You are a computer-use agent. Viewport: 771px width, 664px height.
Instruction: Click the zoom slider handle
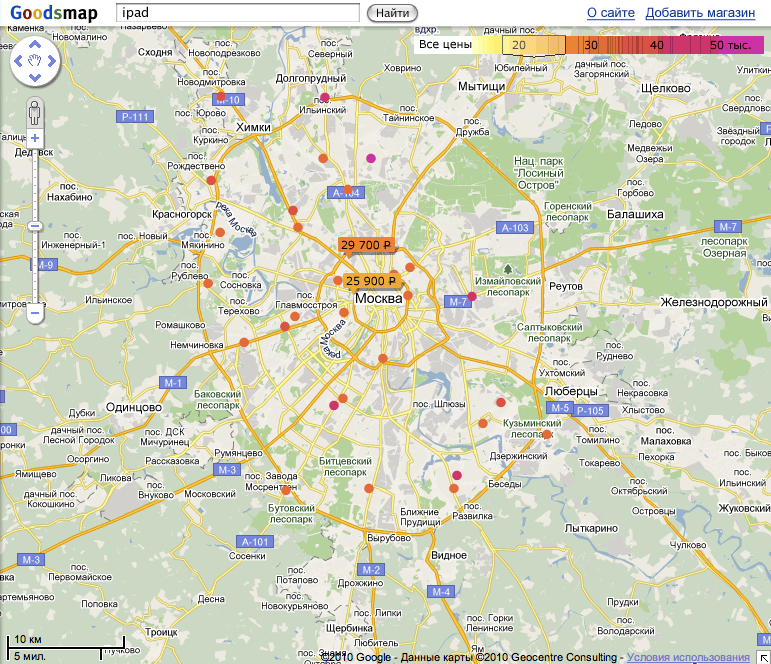(x=35, y=226)
